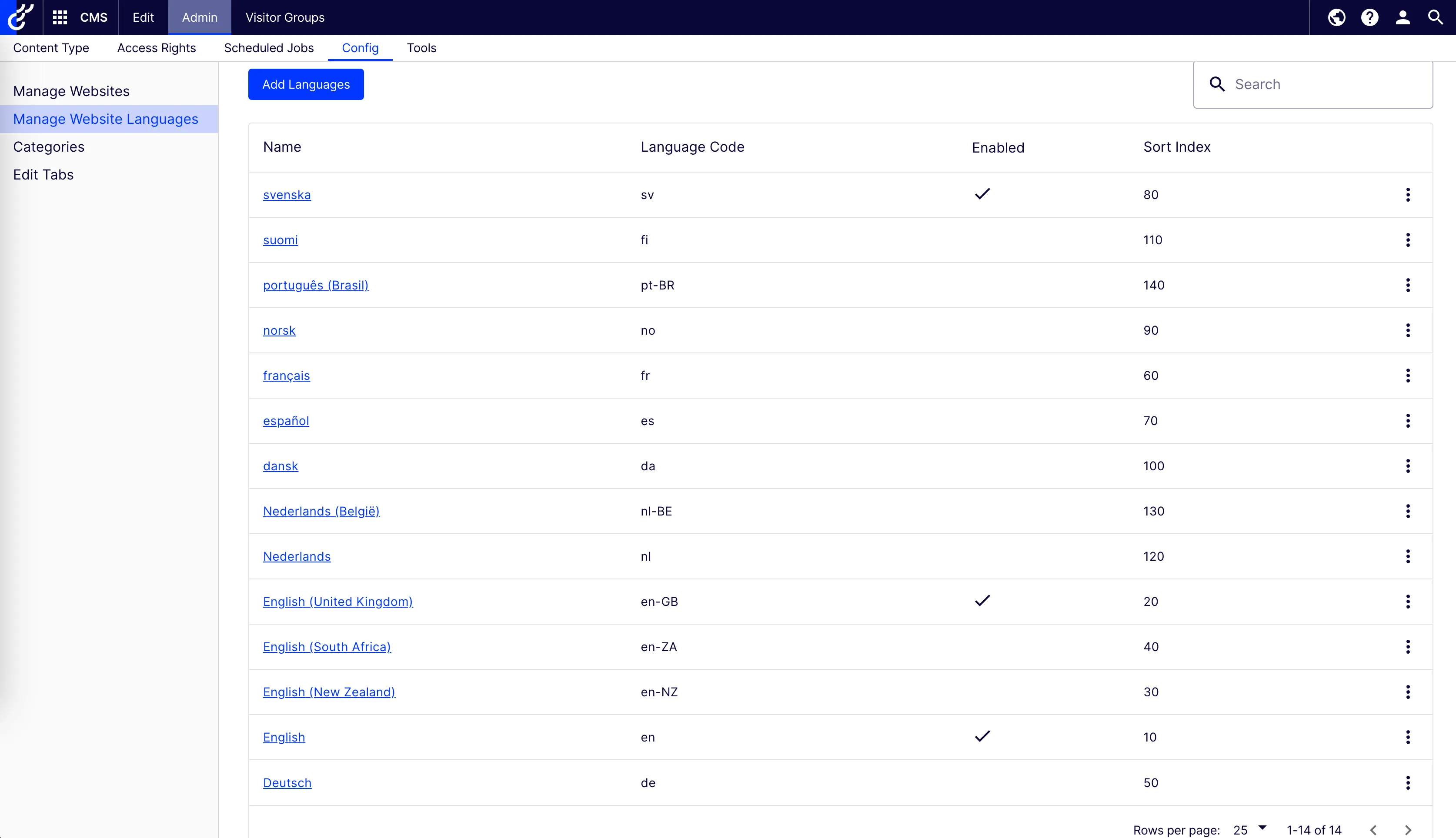Screen dimensions: 1456x838
Task: Click the enabled checkmark for English (United Kingdom)
Action: click(982, 601)
